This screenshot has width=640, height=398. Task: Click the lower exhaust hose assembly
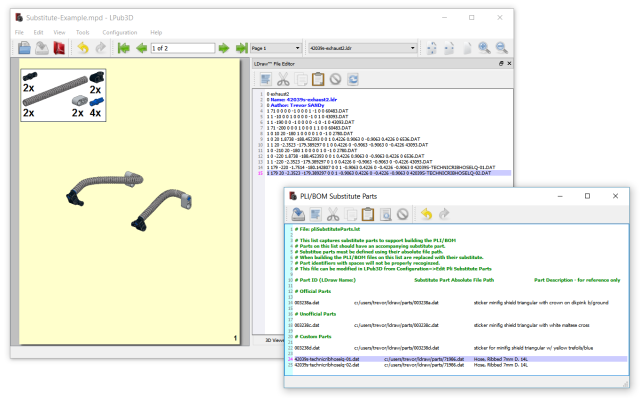(162, 210)
